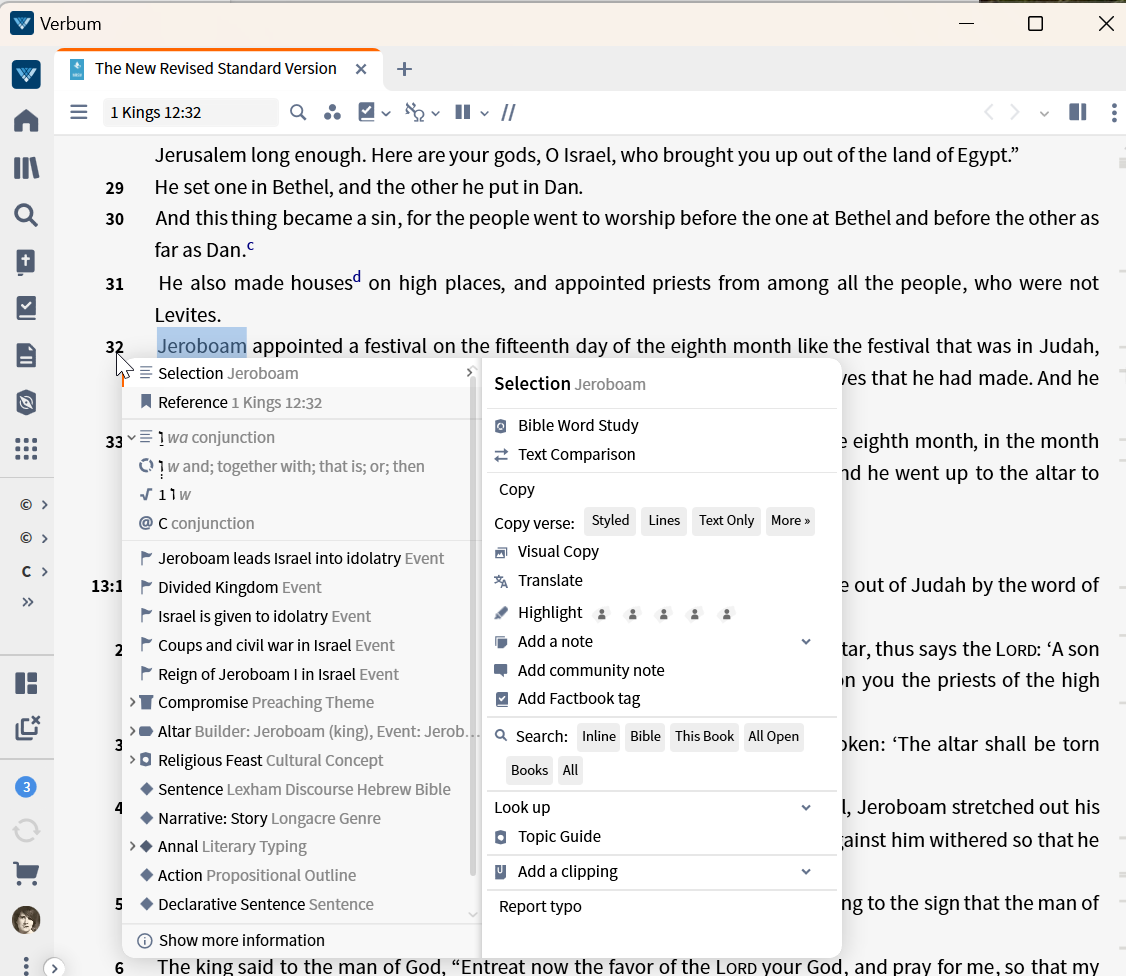Open the Notes checkmark sidebar icon
The image size is (1126, 976).
click(x=26, y=309)
